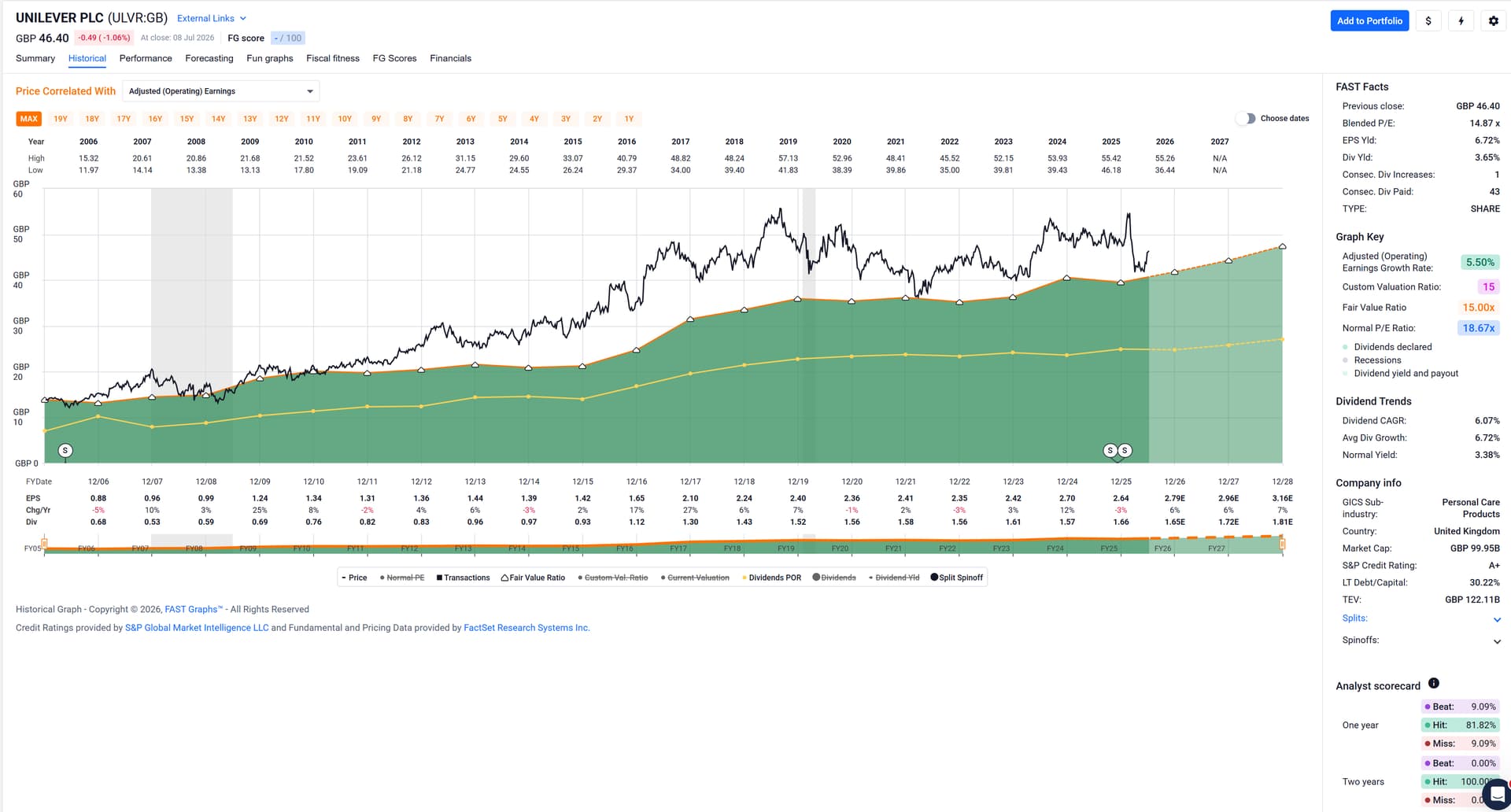Open S&P Global Market Intelligence LLC link
Viewport: 1511px width, 812px height.
pyautogui.click(x=197, y=628)
